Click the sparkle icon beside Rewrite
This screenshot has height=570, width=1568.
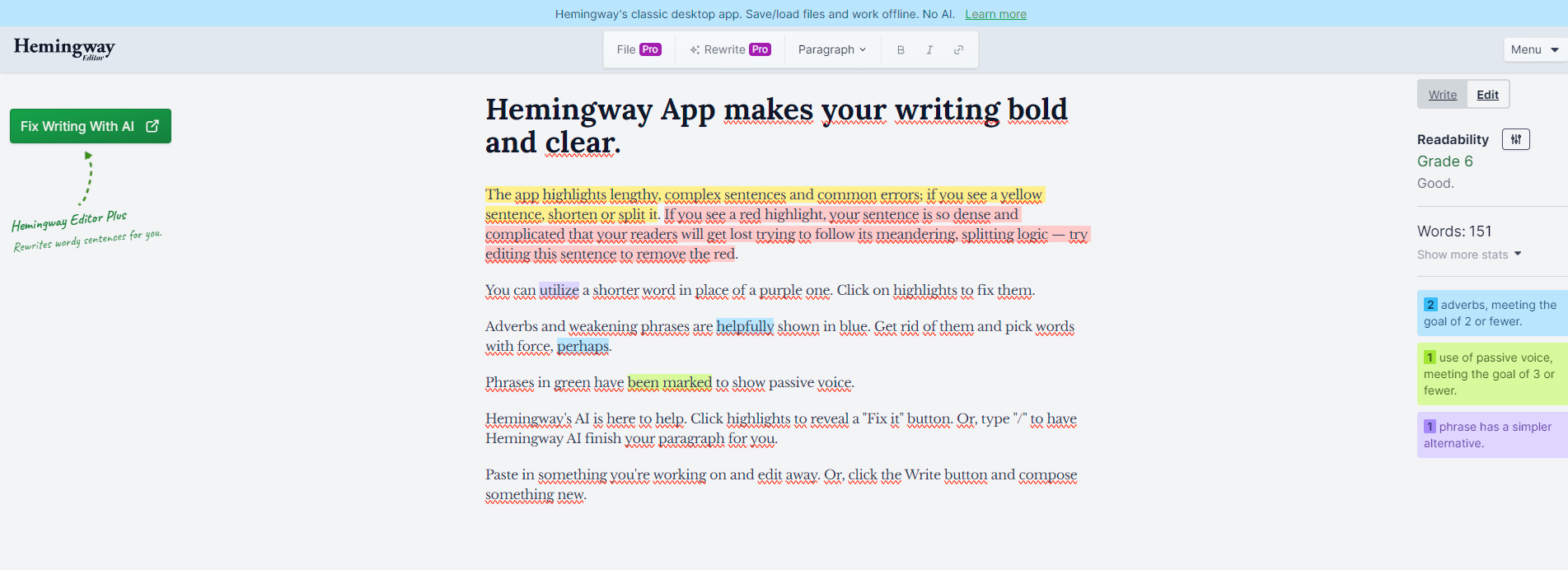[x=695, y=49]
